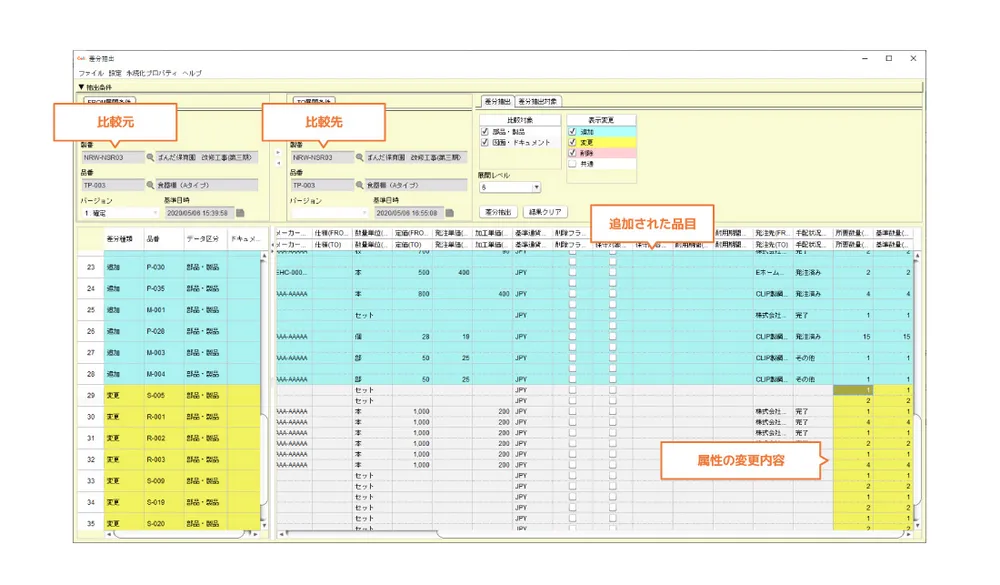Image resolution: width=1000 pixels, height=585 pixels.
Task: Click the 品番 column header in left table
Action: click(163, 239)
